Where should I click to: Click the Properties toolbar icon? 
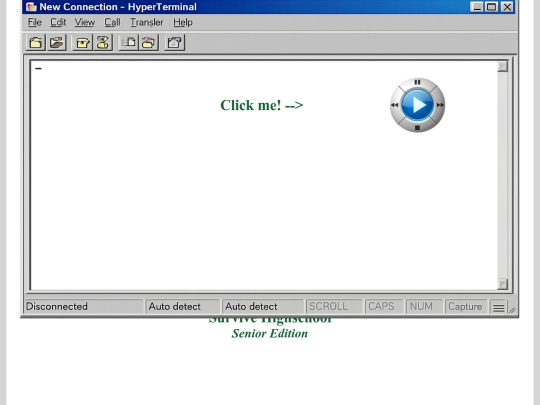(175, 43)
